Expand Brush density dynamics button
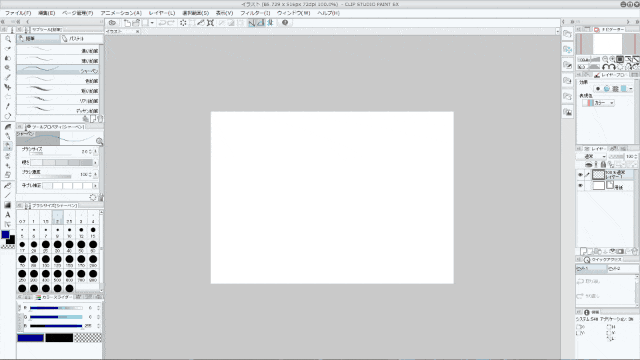The width and height of the screenshot is (640, 360). pos(96,174)
